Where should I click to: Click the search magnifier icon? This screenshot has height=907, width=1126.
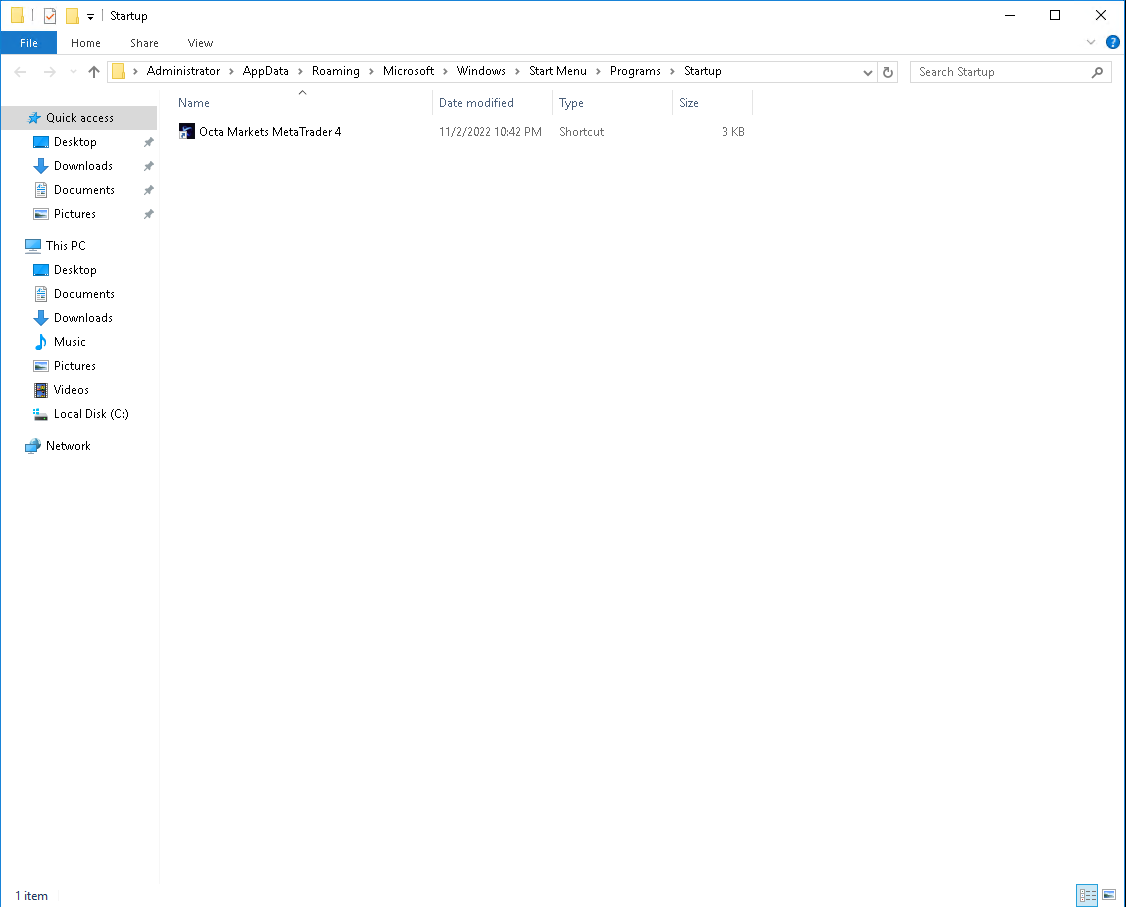1097,72
